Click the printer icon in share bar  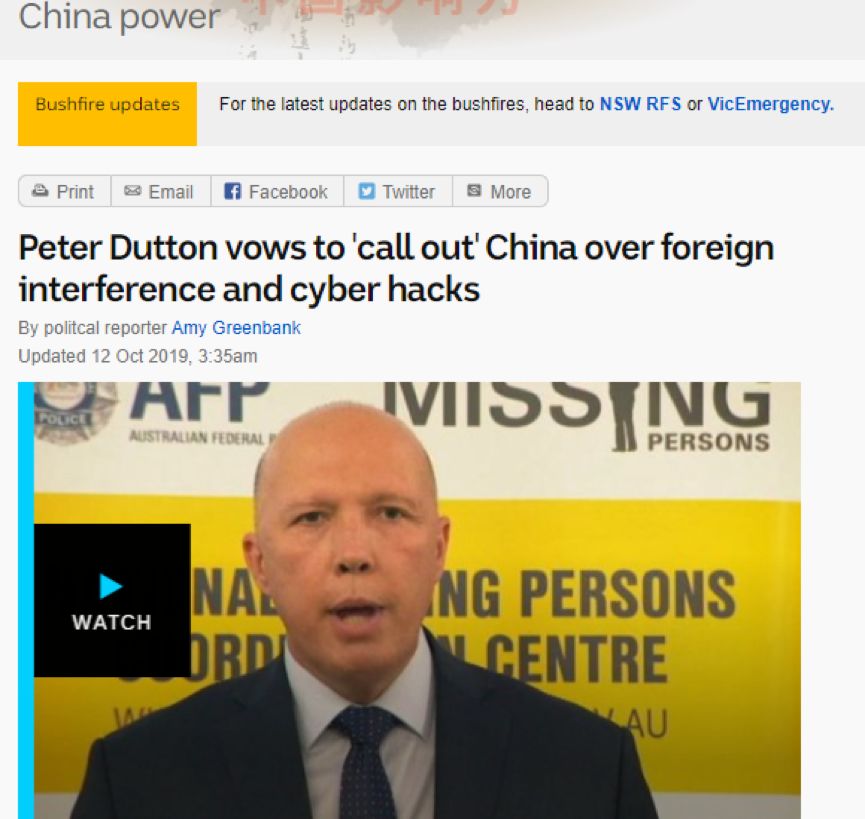tap(40, 191)
